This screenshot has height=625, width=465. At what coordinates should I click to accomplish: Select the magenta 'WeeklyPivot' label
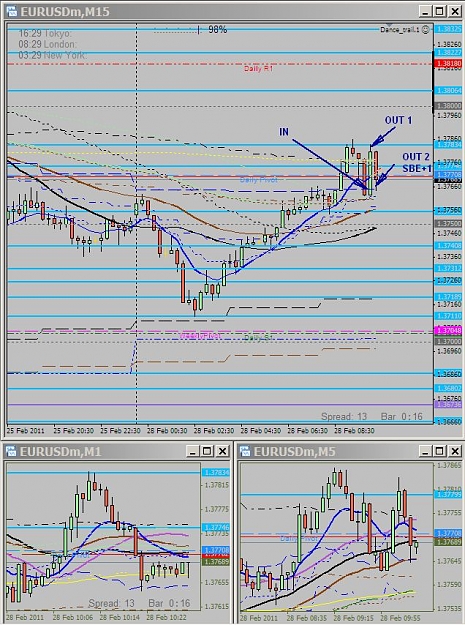click(x=200, y=336)
